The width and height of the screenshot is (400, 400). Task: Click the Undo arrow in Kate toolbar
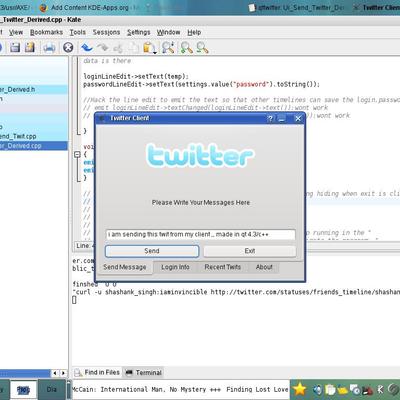[87, 47]
